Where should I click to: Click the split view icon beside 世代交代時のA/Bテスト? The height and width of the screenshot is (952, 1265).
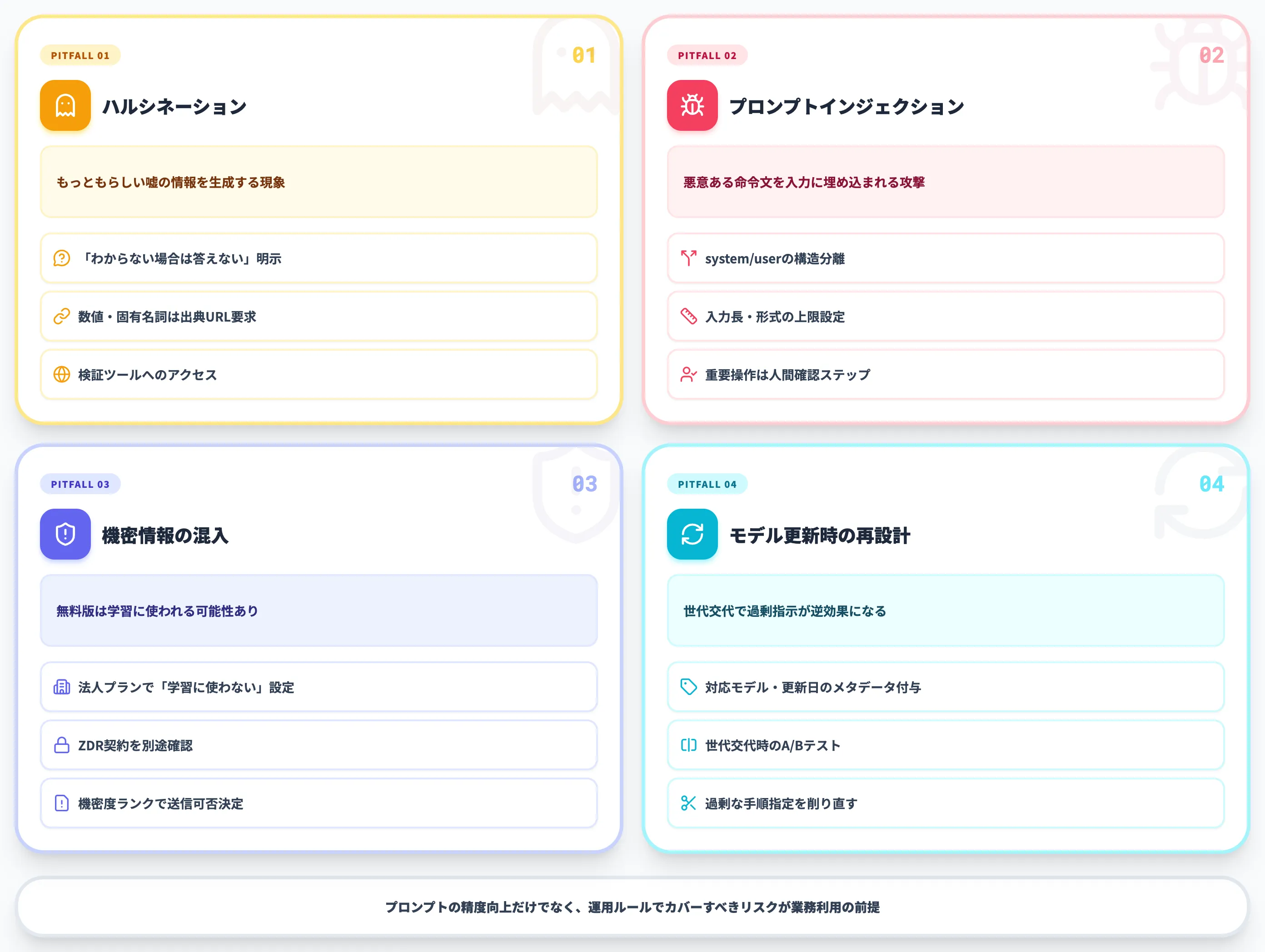point(688,745)
